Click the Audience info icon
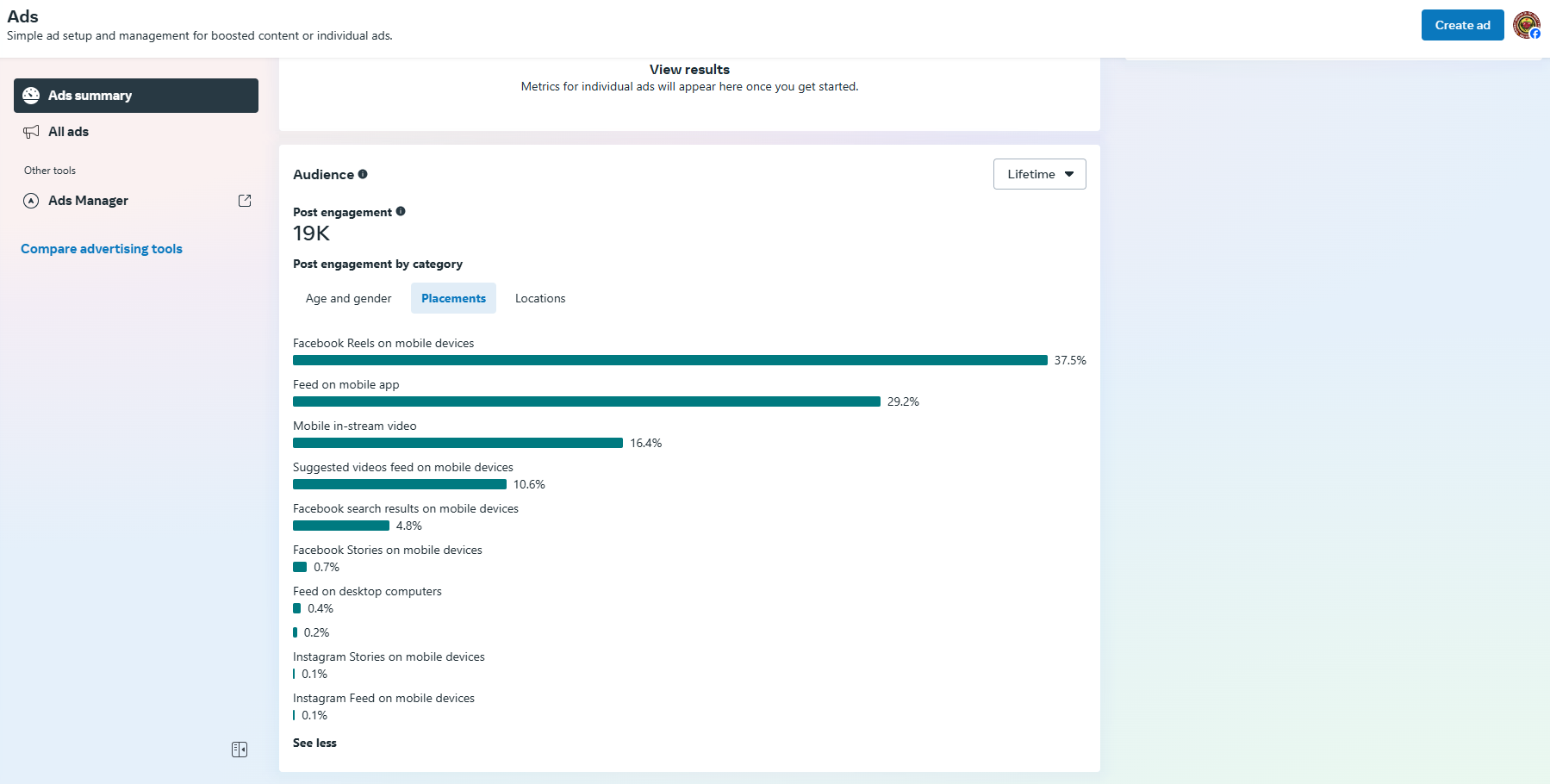The image size is (1550, 784). point(363,174)
